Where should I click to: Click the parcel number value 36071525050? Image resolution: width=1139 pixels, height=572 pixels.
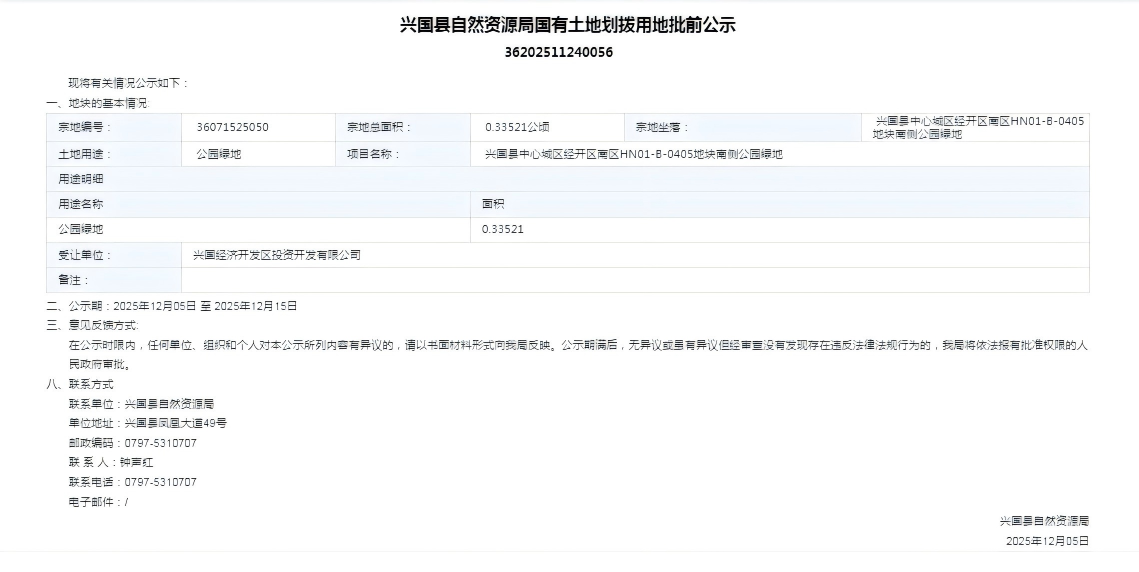coord(232,127)
